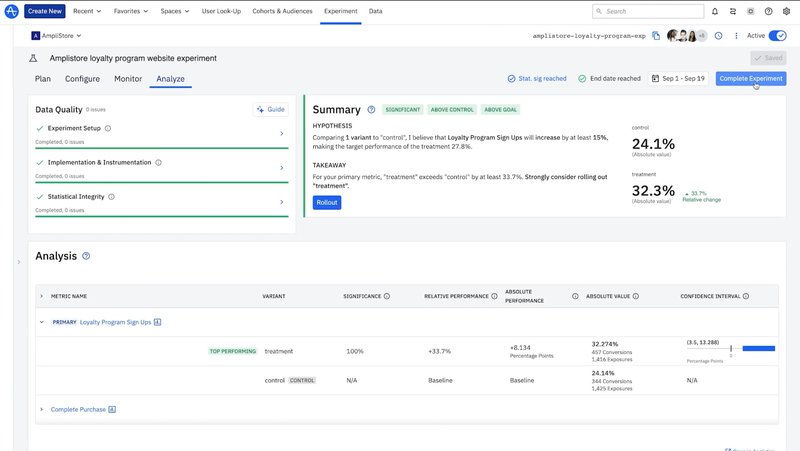Expand the Experiment Setup data quality section
The width and height of the screenshot is (800, 451).
281,133
